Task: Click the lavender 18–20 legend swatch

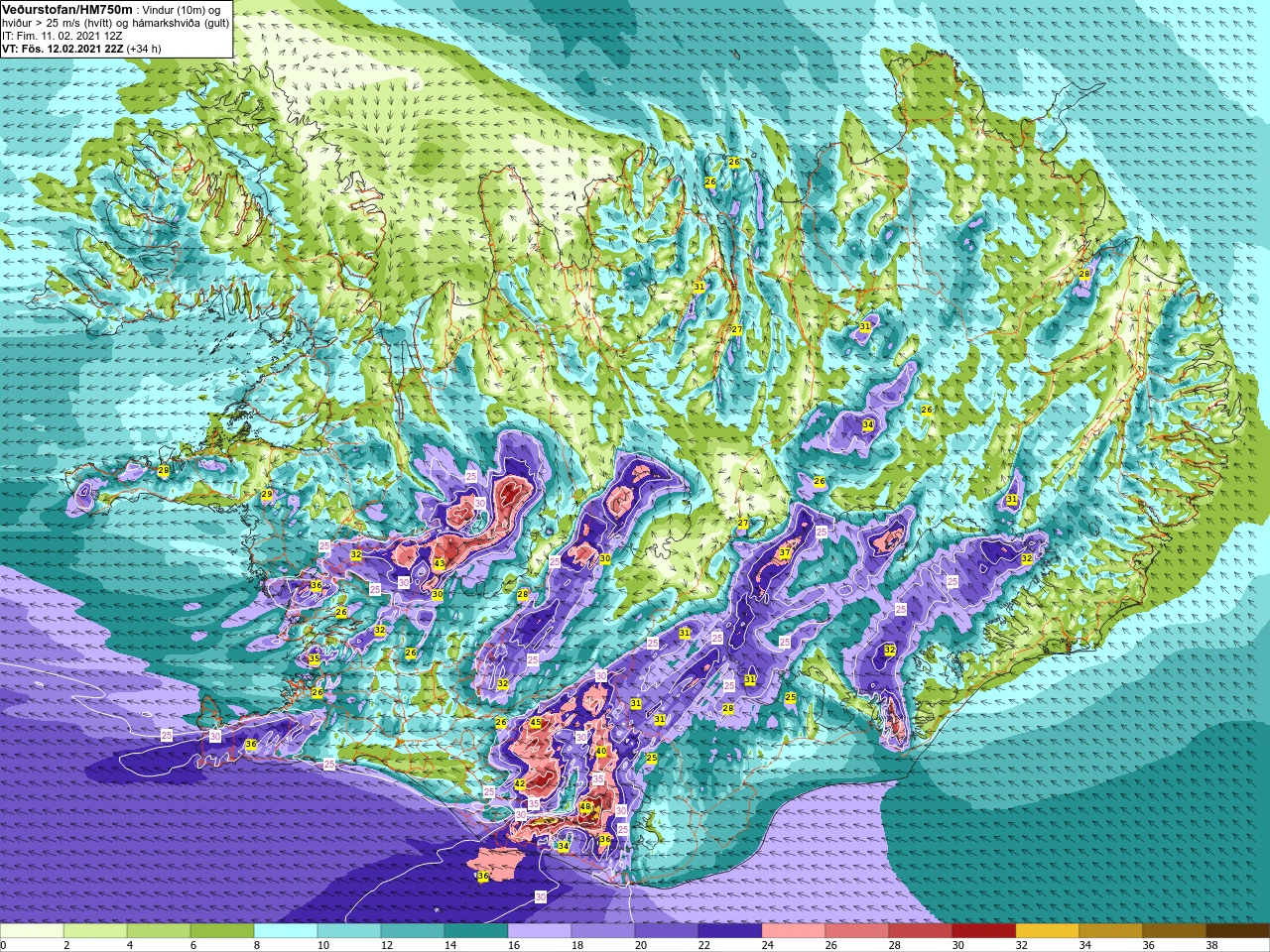Action: pyautogui.click(x=603, y=931)
